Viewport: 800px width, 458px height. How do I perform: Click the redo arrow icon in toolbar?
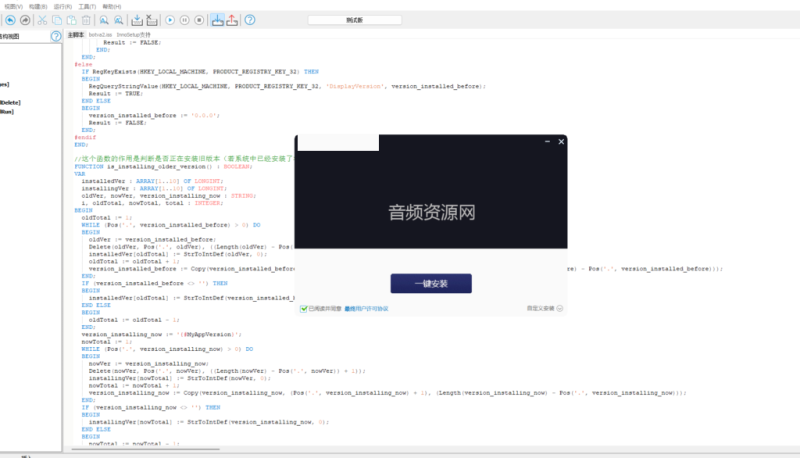(x=25, y=20)
